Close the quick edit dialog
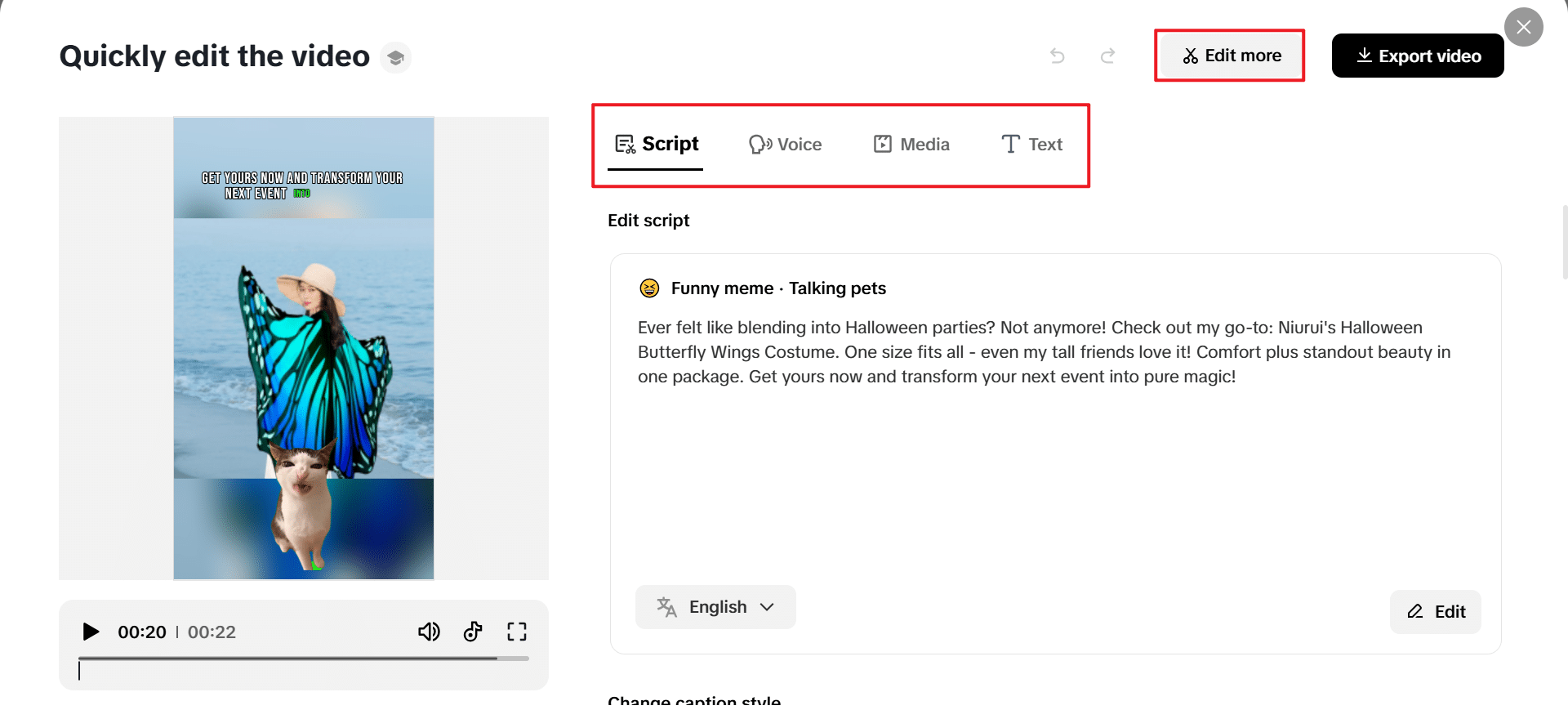 [1523, 27]
